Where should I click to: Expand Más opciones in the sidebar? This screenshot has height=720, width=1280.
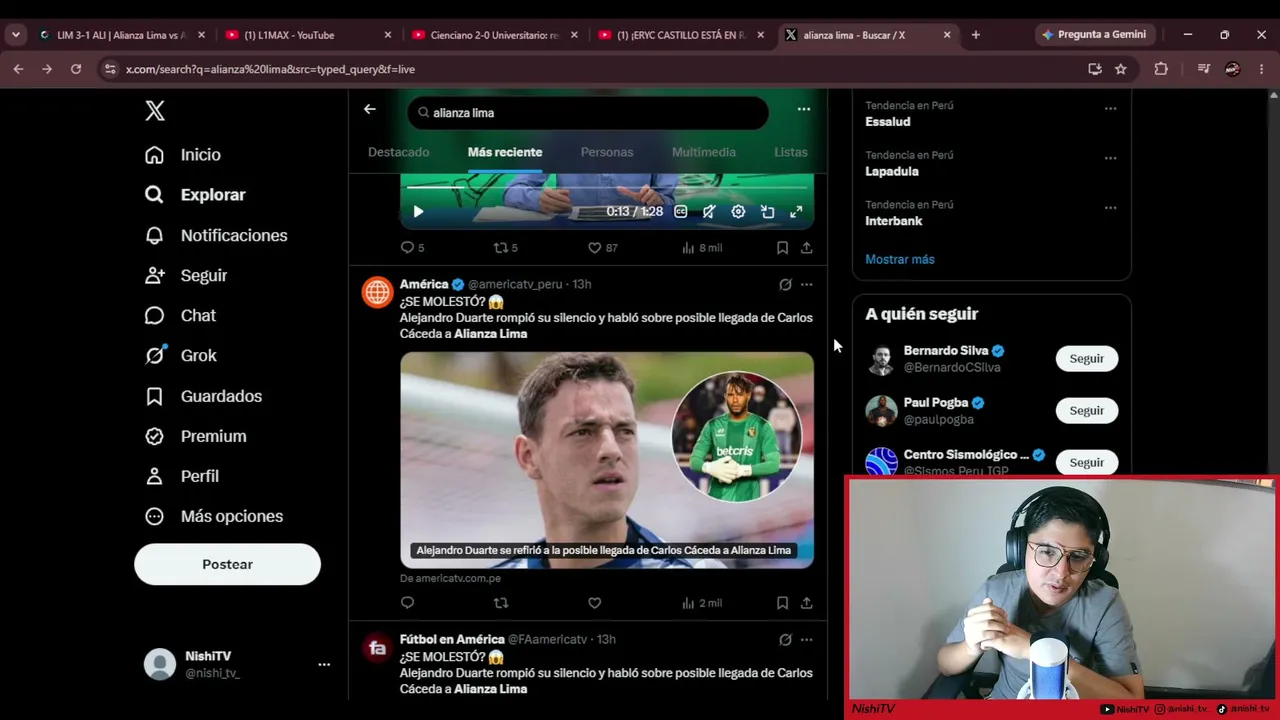click(x=214, y=516)
